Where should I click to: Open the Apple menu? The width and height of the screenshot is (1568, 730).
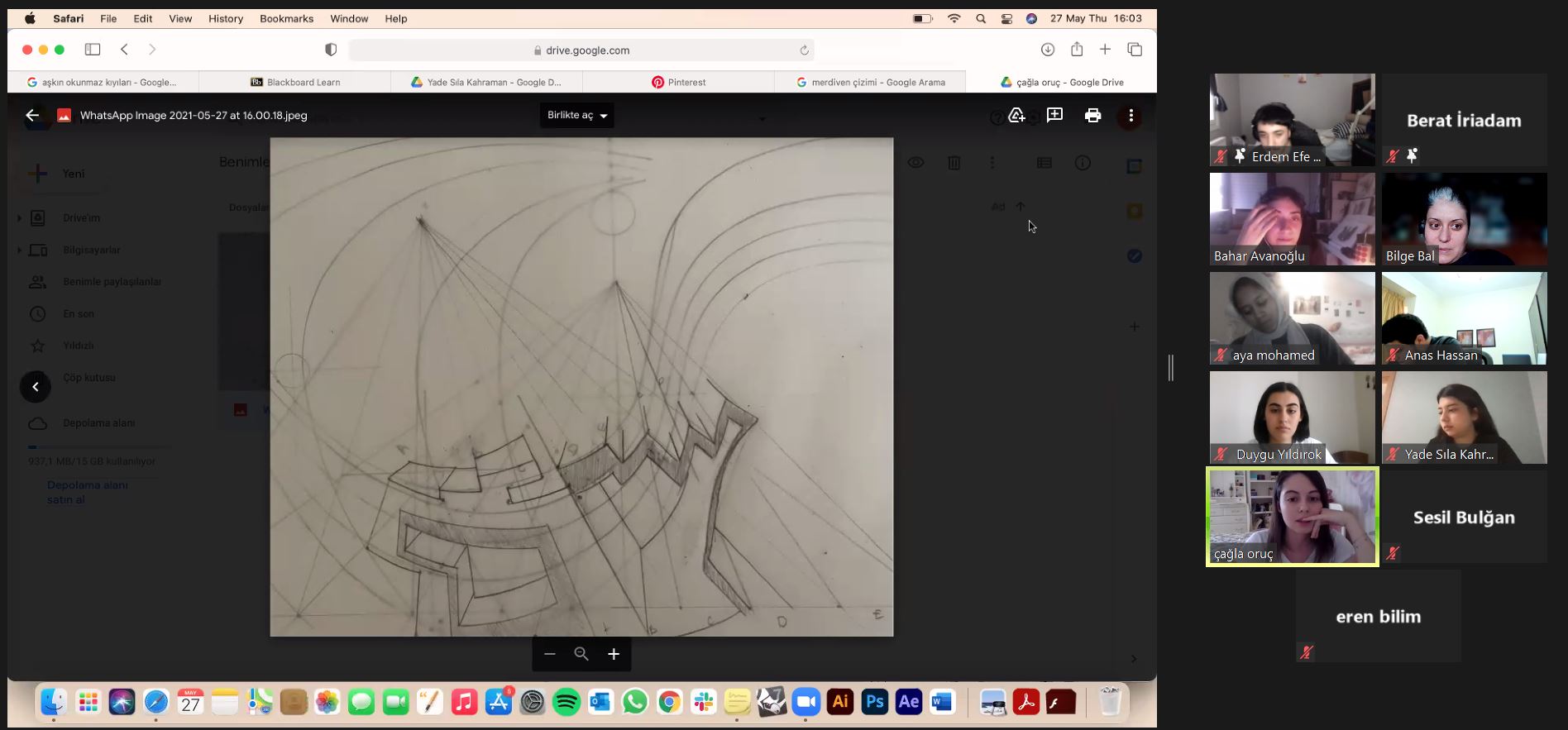30,18
